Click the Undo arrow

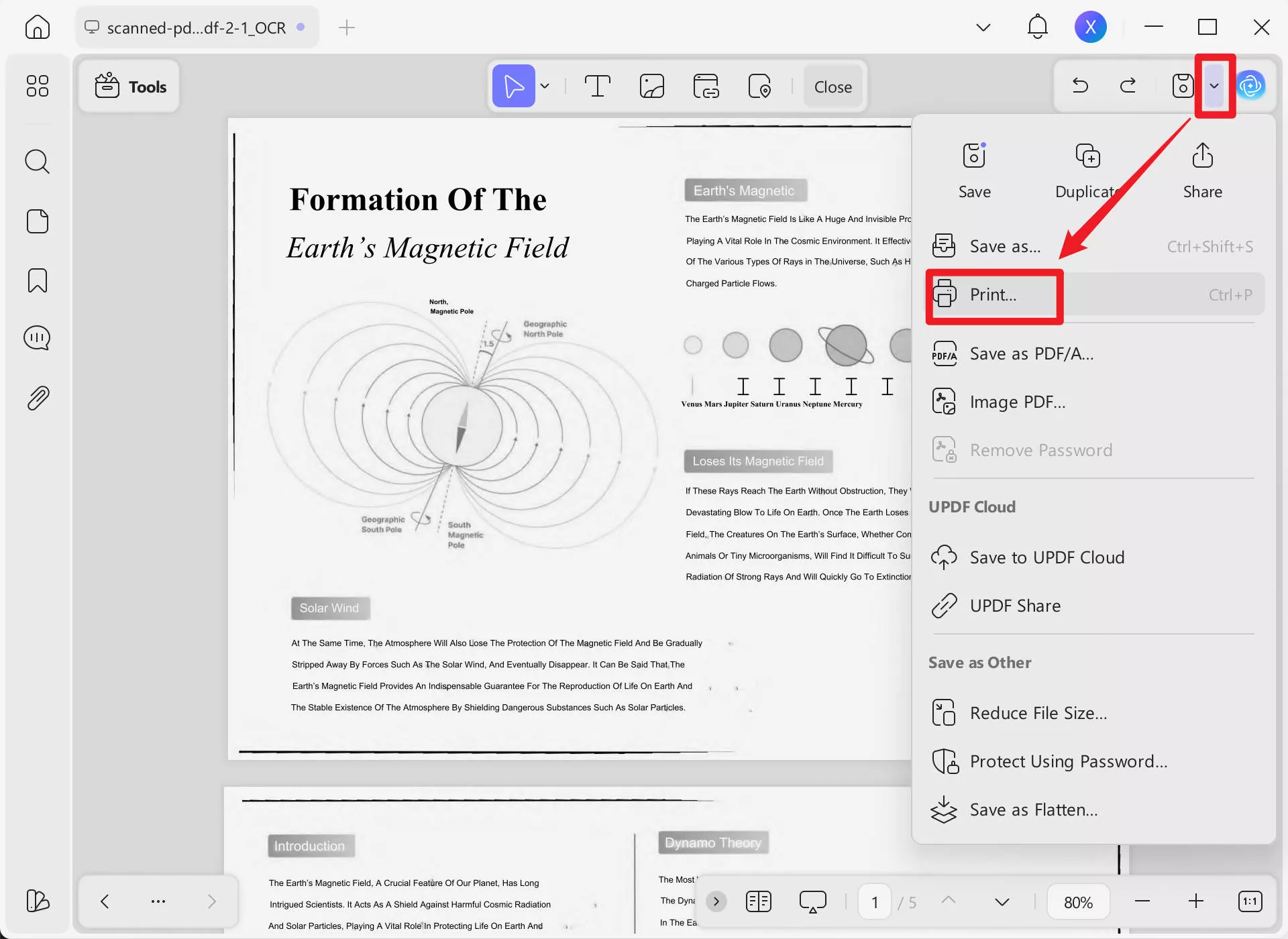click(1080, 86)
